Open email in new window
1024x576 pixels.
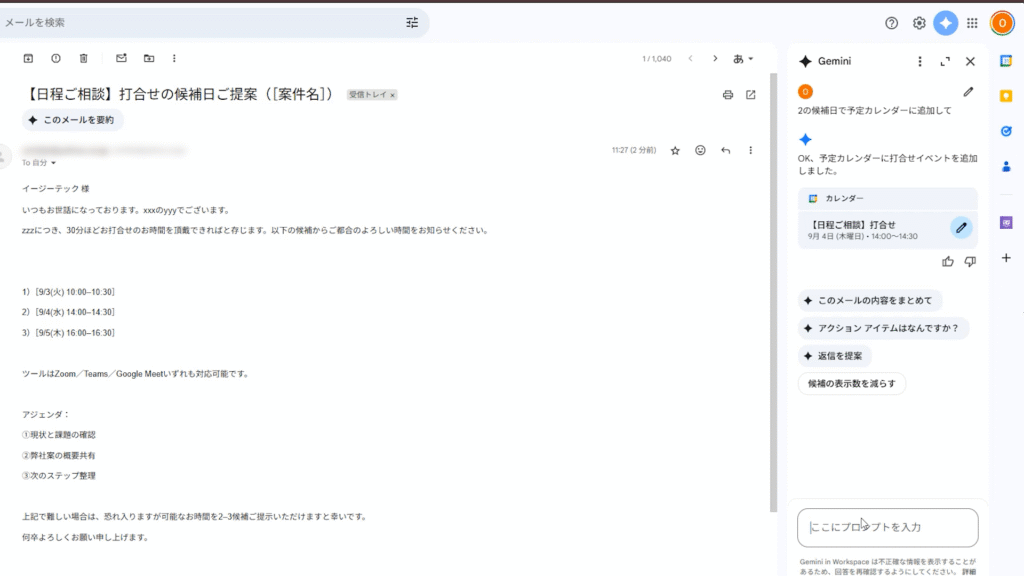click(x=751, y=95)
